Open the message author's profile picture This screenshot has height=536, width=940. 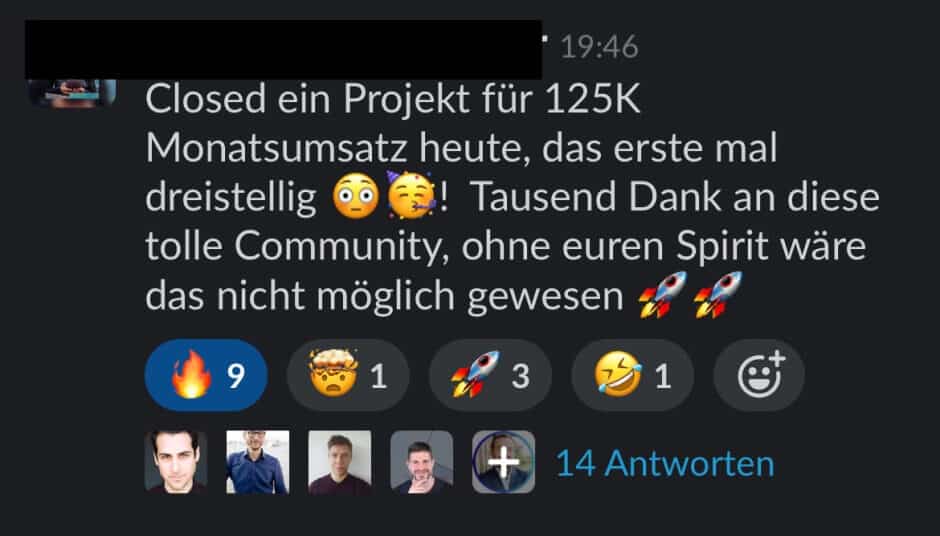click(72, 93)
